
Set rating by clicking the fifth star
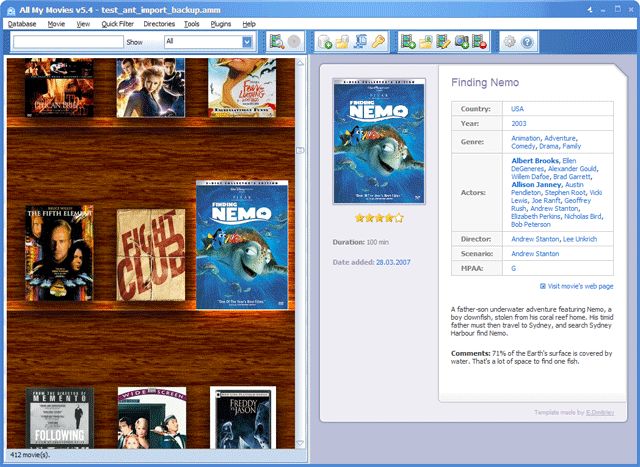[400, 216]
